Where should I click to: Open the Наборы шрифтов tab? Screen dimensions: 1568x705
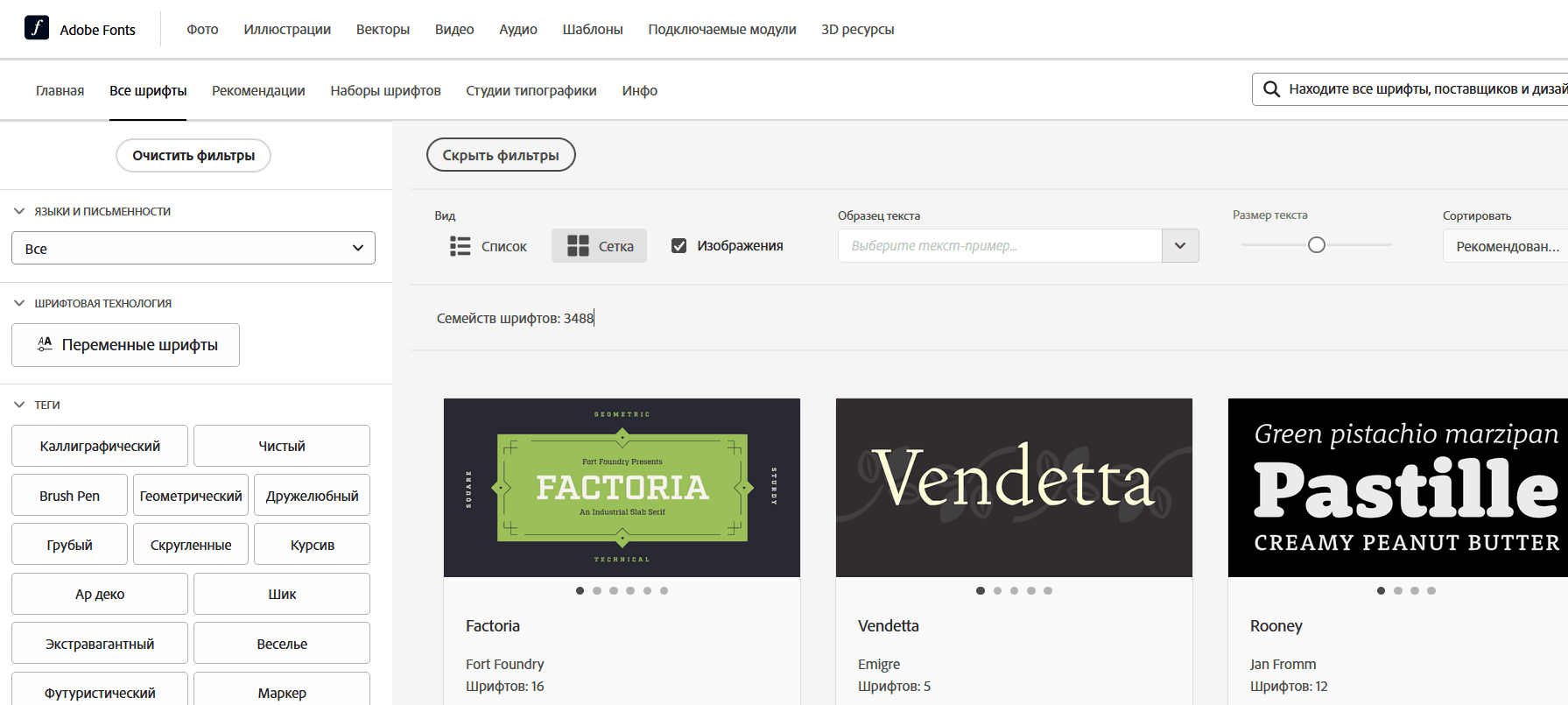point(386,90)
